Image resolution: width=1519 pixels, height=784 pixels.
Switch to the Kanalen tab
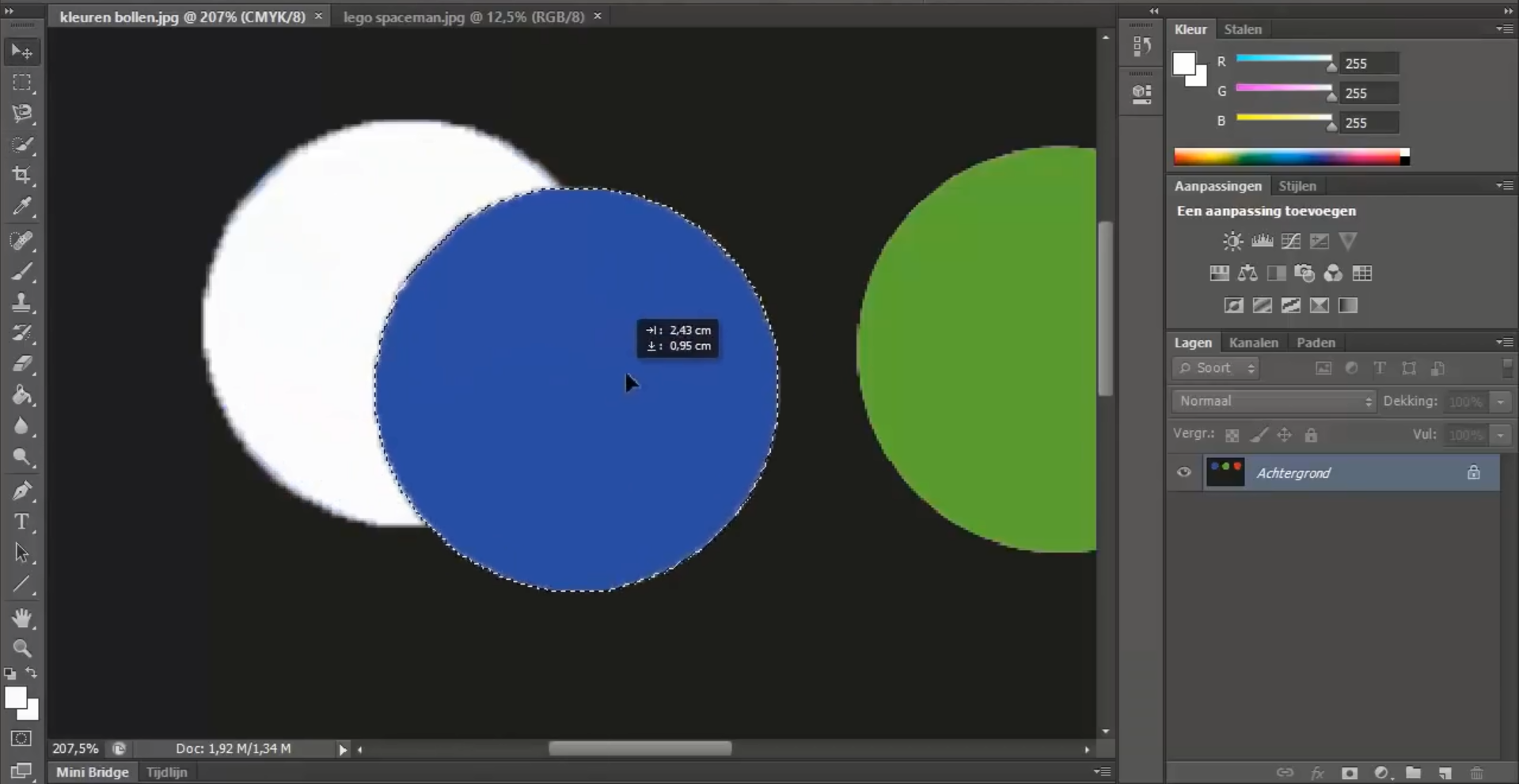click(x=1253, y=343)
